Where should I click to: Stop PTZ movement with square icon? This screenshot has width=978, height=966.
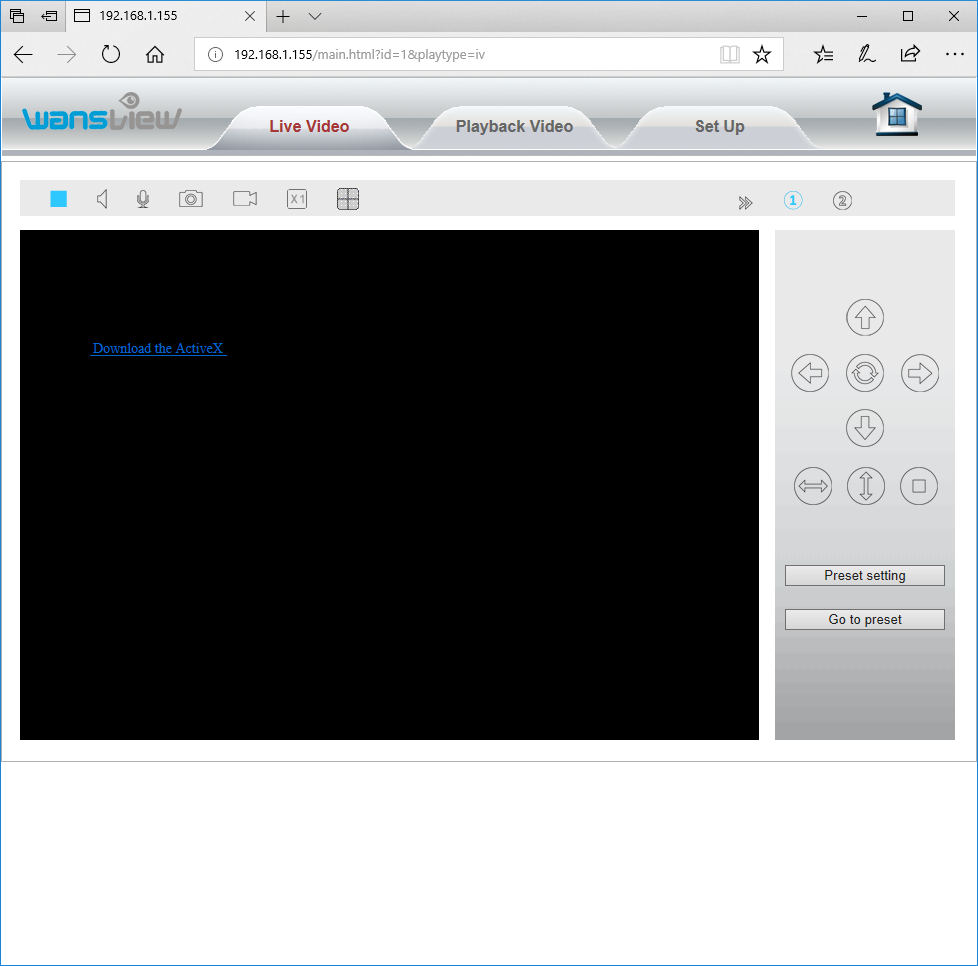919,486
